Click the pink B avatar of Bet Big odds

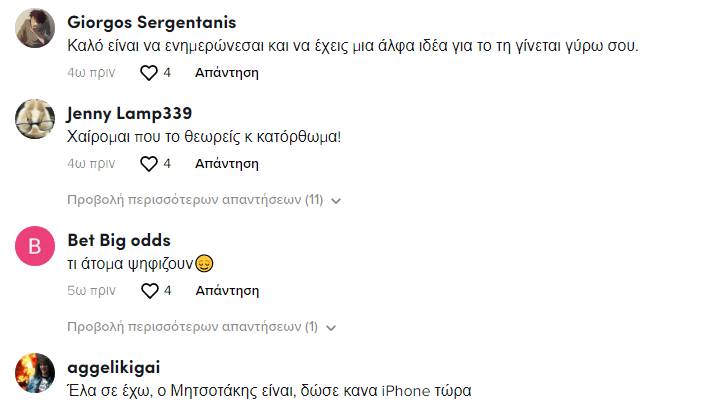36,247
